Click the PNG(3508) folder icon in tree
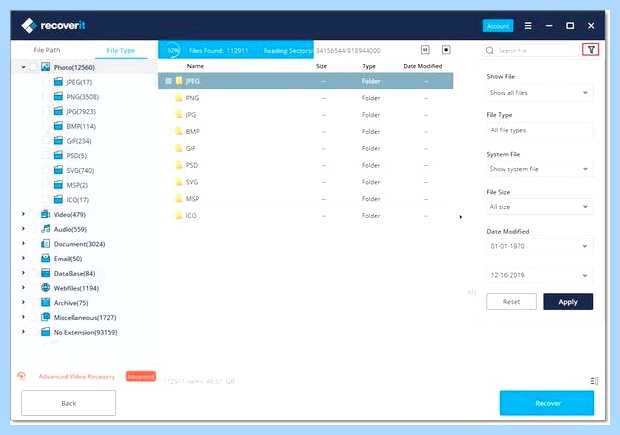 coord(58,96)
